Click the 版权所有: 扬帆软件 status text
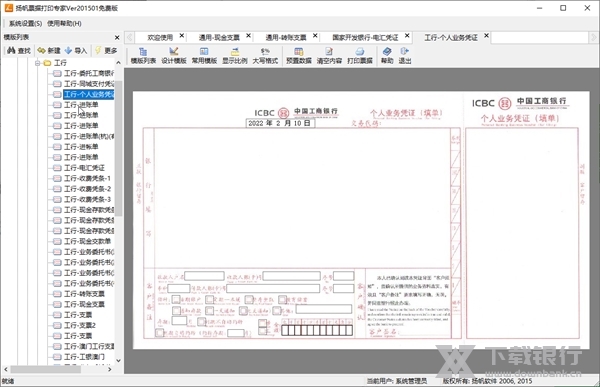600x387 pixels. tap(487, 381)
